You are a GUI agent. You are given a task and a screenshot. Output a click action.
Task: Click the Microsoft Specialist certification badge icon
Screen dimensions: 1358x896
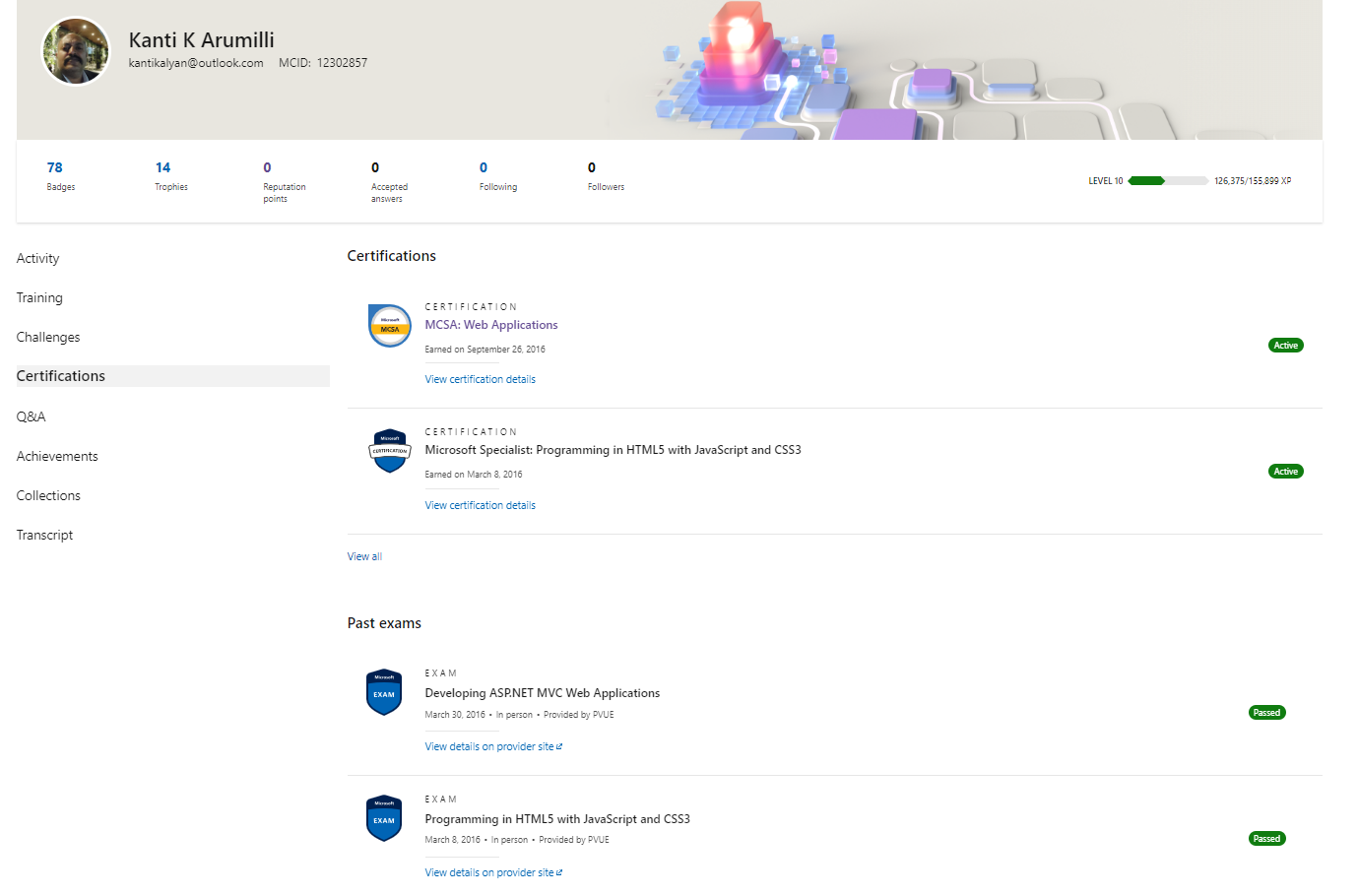pos(390,451)
